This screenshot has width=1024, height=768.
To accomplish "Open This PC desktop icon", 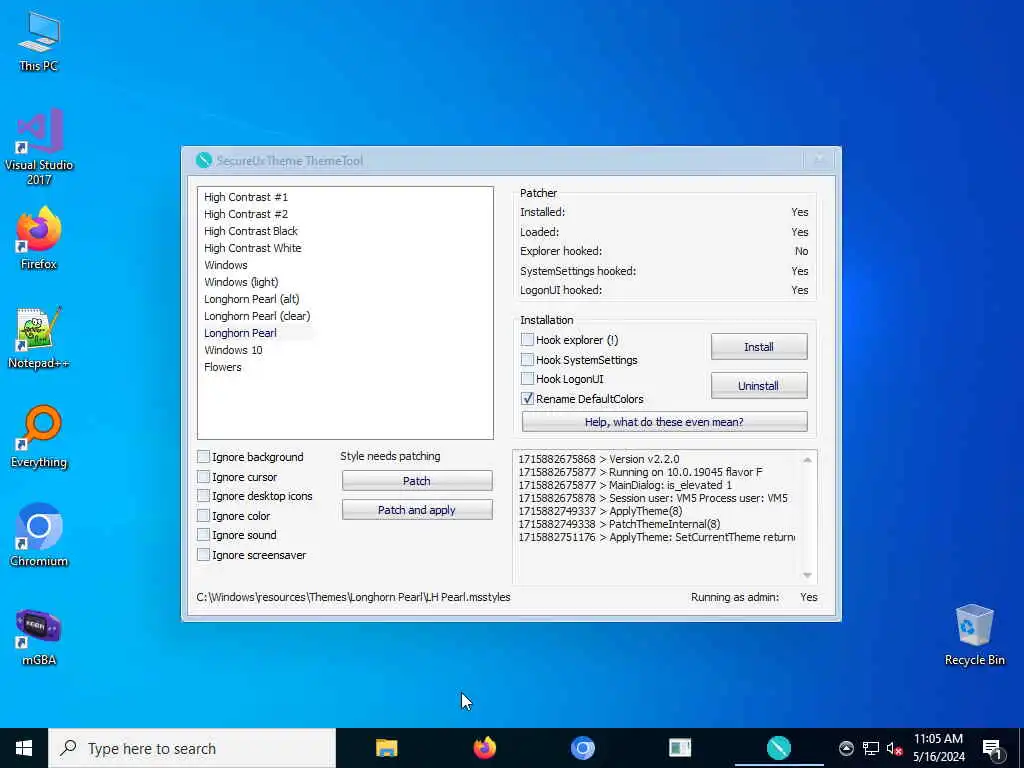I will pyautogui.click(x=39, y=40).
